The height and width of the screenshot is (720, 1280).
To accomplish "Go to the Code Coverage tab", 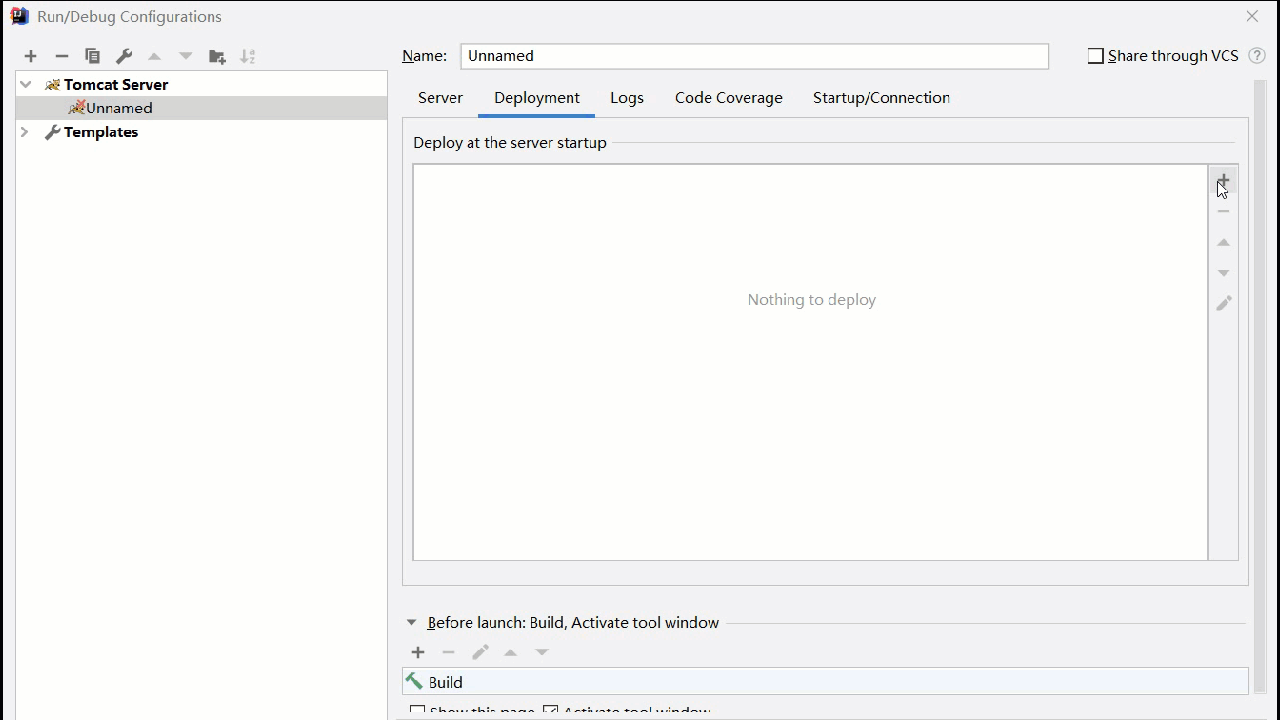I will [x=729, y=98].
